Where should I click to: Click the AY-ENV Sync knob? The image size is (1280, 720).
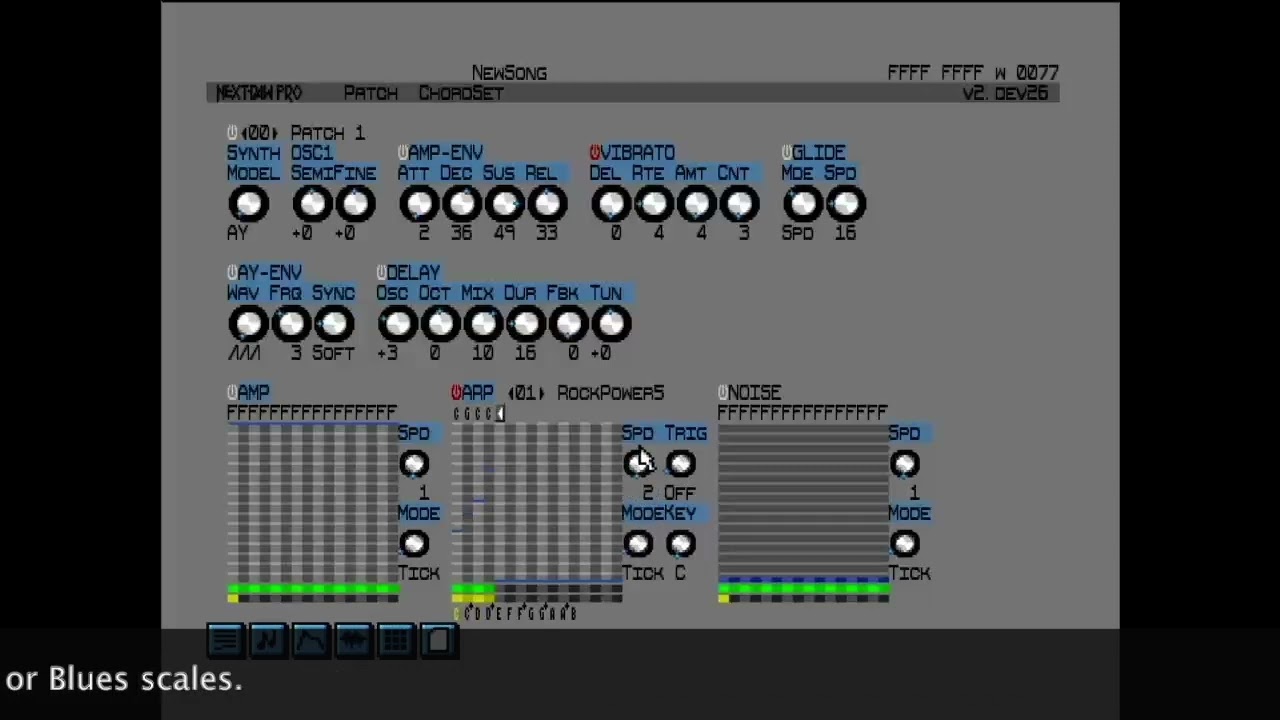pos(334,324)
